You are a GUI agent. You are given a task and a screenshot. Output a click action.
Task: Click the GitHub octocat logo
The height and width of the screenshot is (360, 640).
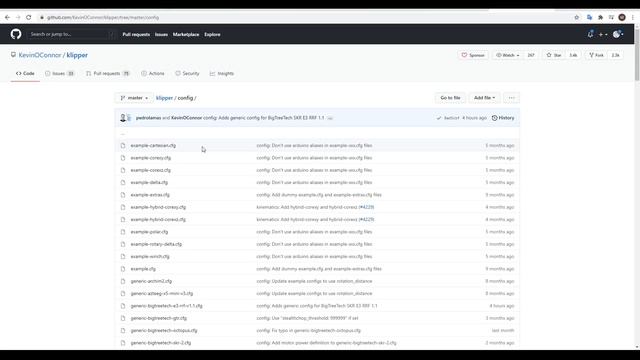(x=16, y=34)
